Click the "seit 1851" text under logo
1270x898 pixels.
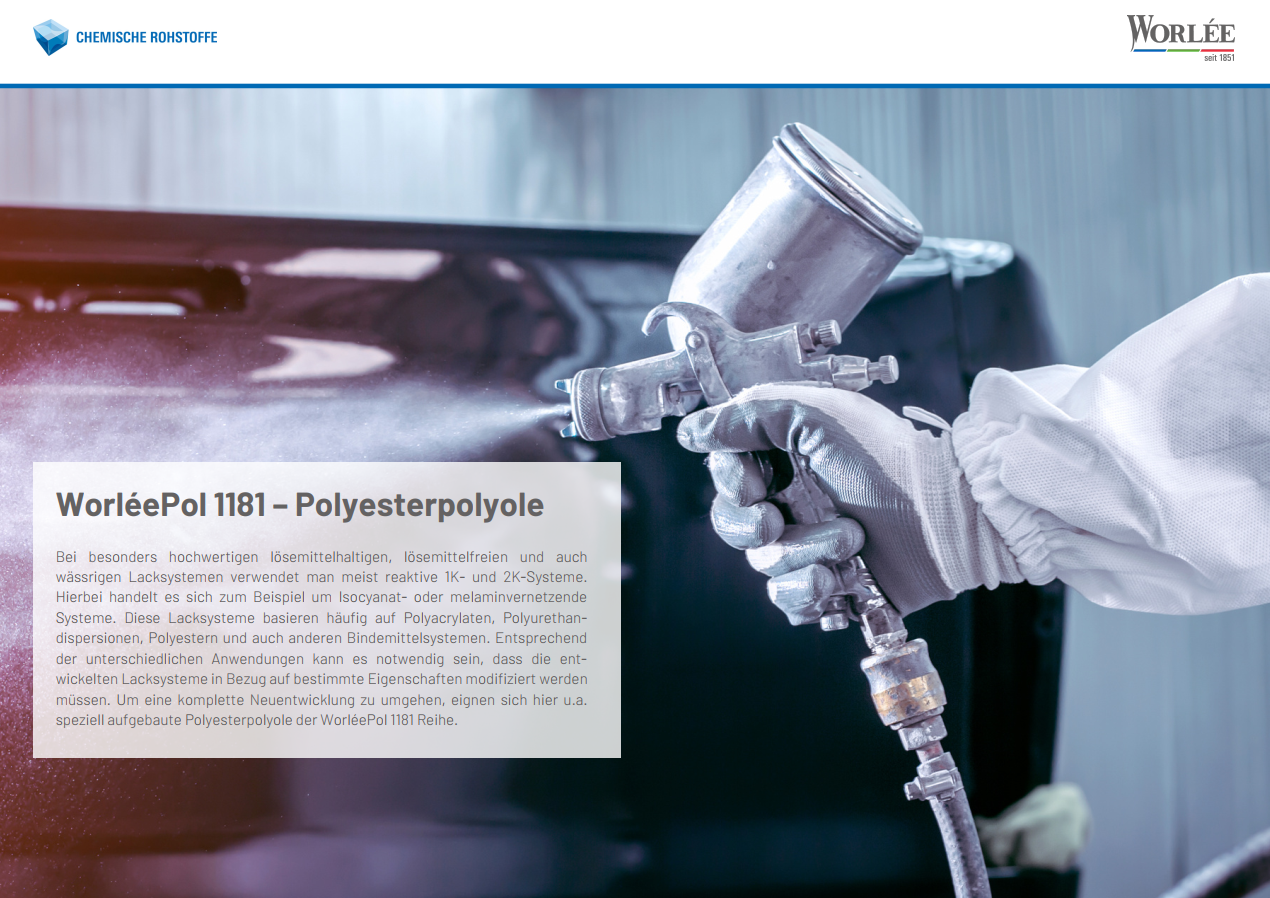point(1219,58)
